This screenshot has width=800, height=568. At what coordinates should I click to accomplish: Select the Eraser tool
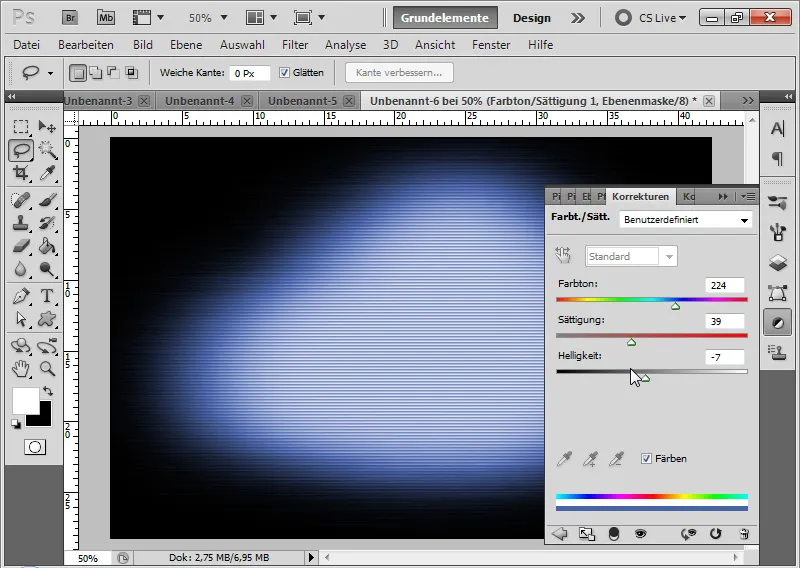(x=21, y=246)
